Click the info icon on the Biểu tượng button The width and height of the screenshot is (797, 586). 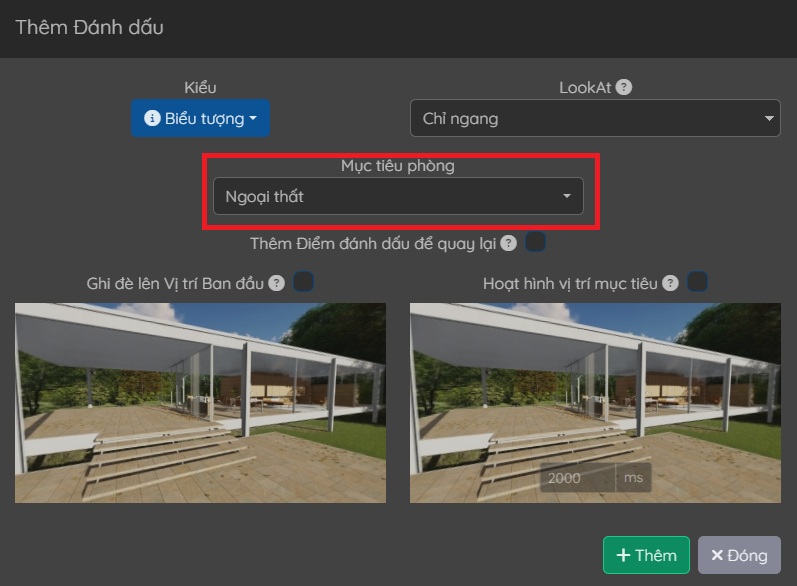152,119
